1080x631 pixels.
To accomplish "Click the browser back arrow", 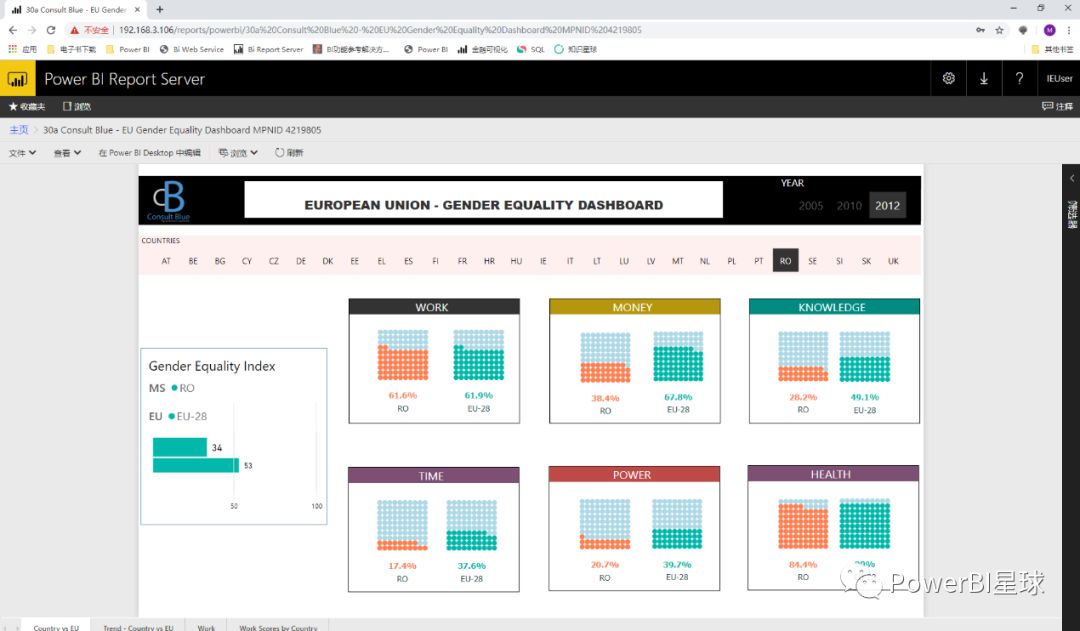I will [12, 30].
